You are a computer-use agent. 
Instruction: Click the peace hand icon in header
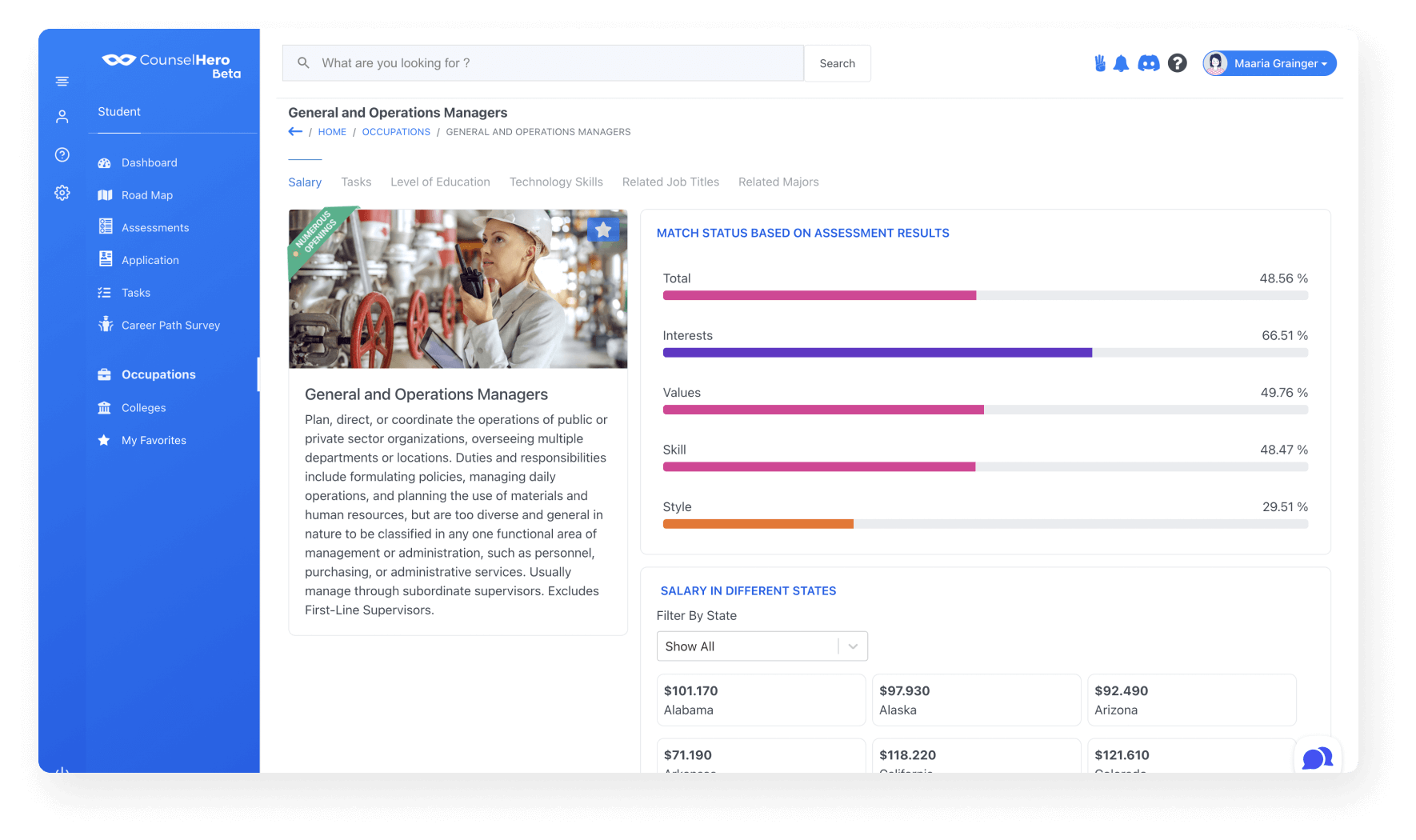click(x=1100, y=63)
